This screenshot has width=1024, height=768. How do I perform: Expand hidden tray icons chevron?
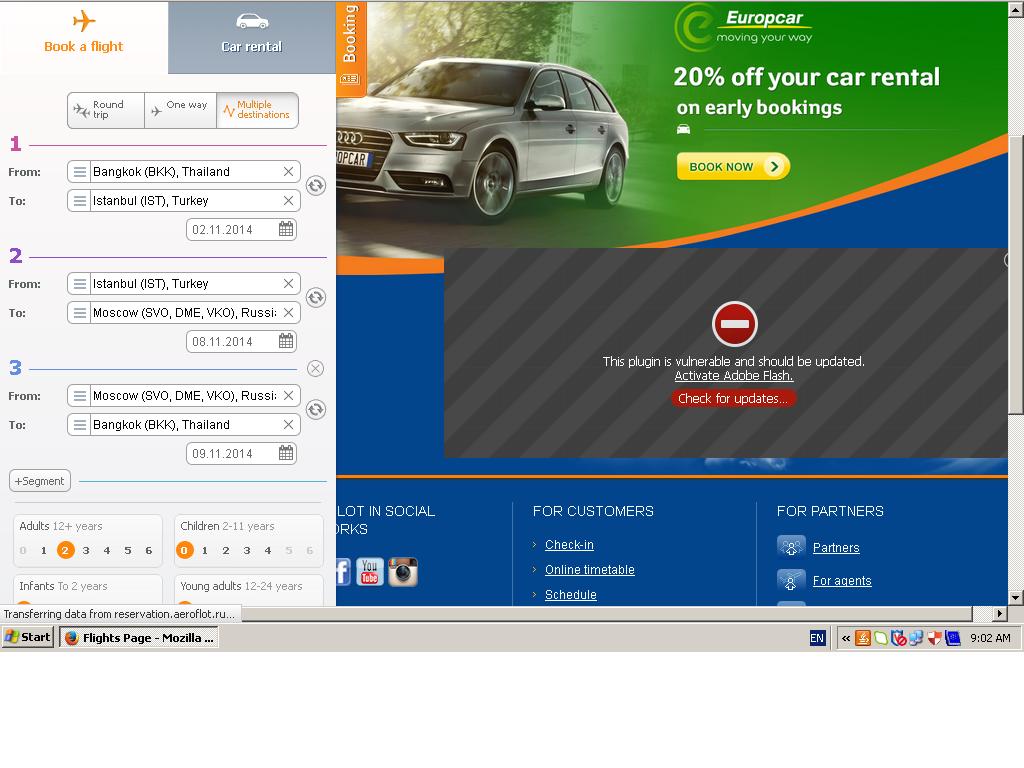[846, 638]
